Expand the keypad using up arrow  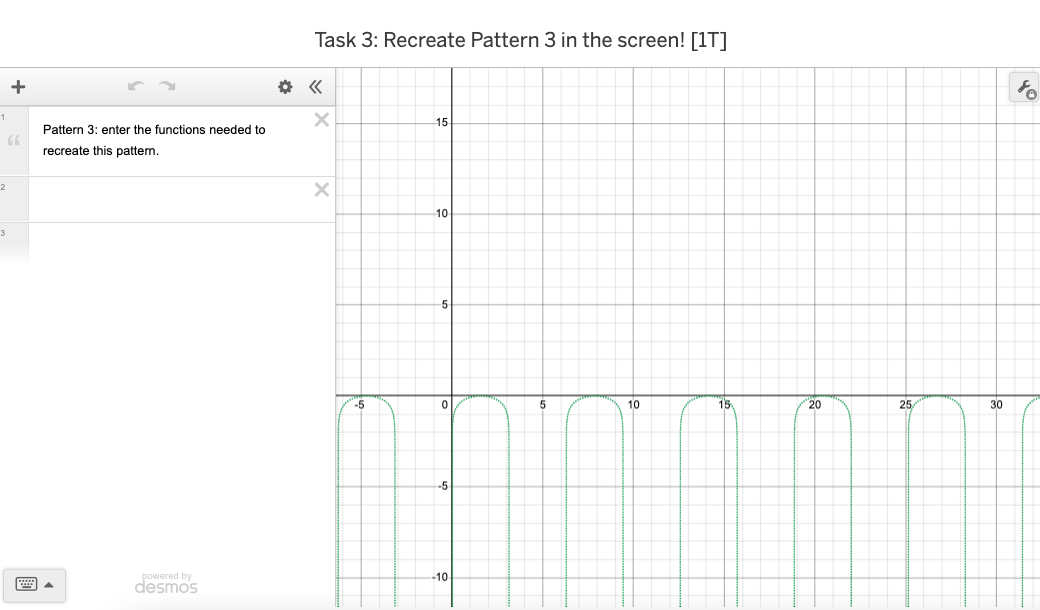tap(49, 585)
